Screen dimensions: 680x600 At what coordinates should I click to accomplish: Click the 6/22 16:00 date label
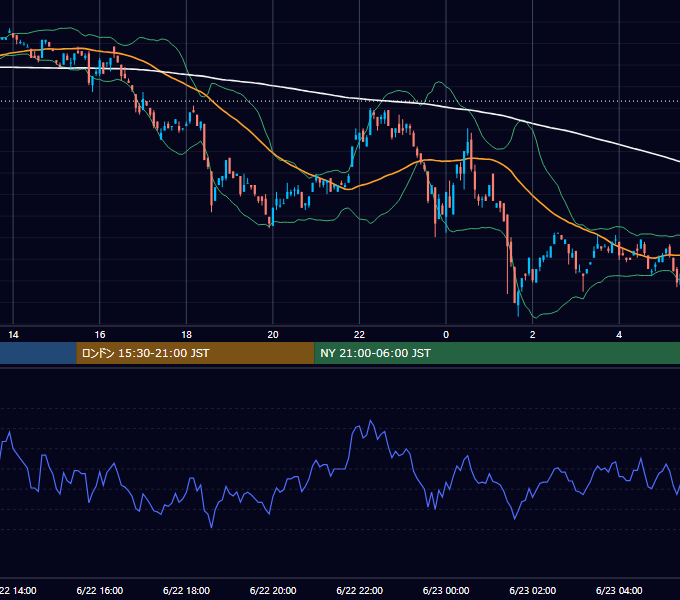[x=100, y=590]
